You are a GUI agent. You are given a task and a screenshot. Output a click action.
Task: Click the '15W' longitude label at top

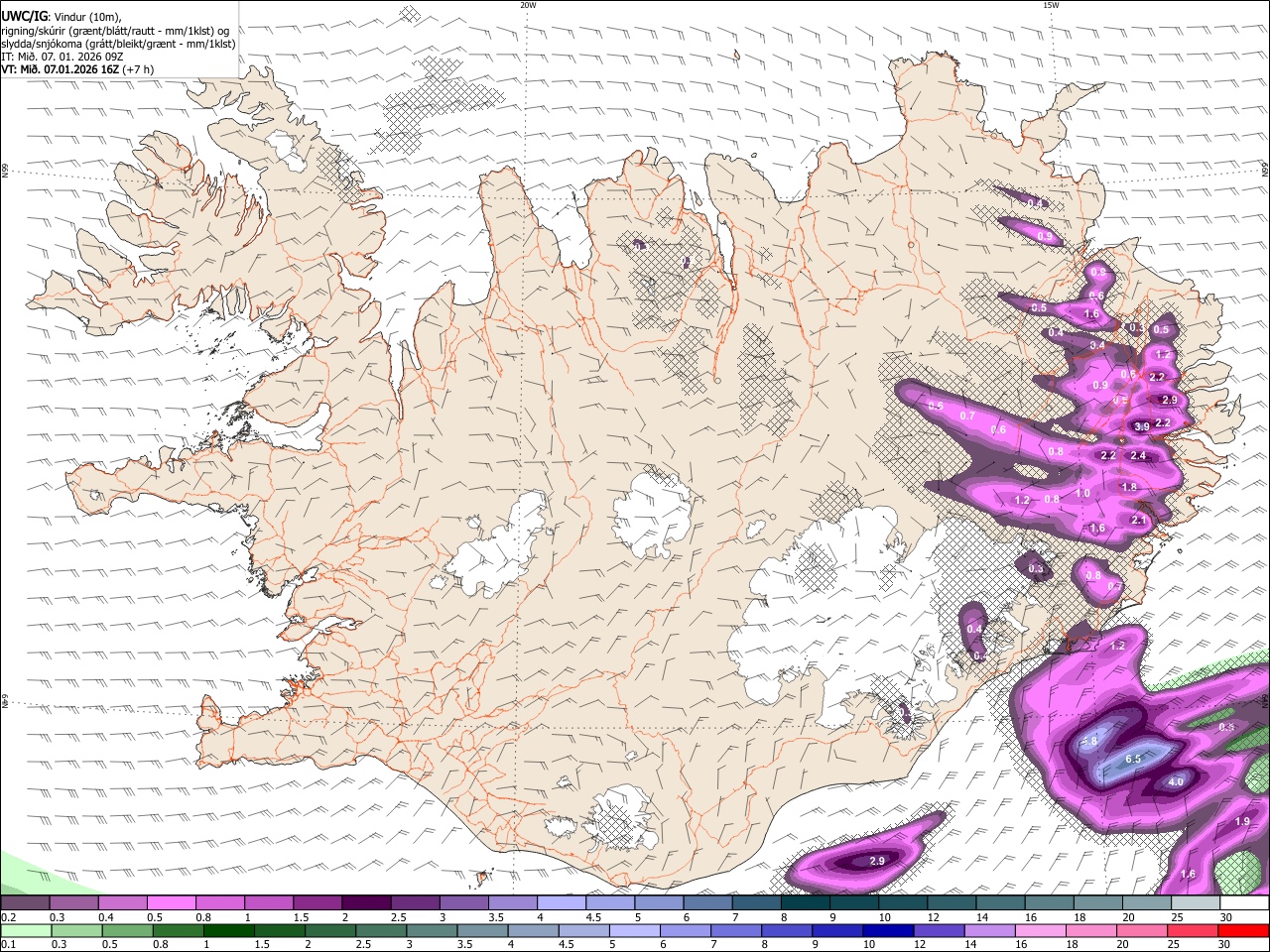[x=1051, y=5]
